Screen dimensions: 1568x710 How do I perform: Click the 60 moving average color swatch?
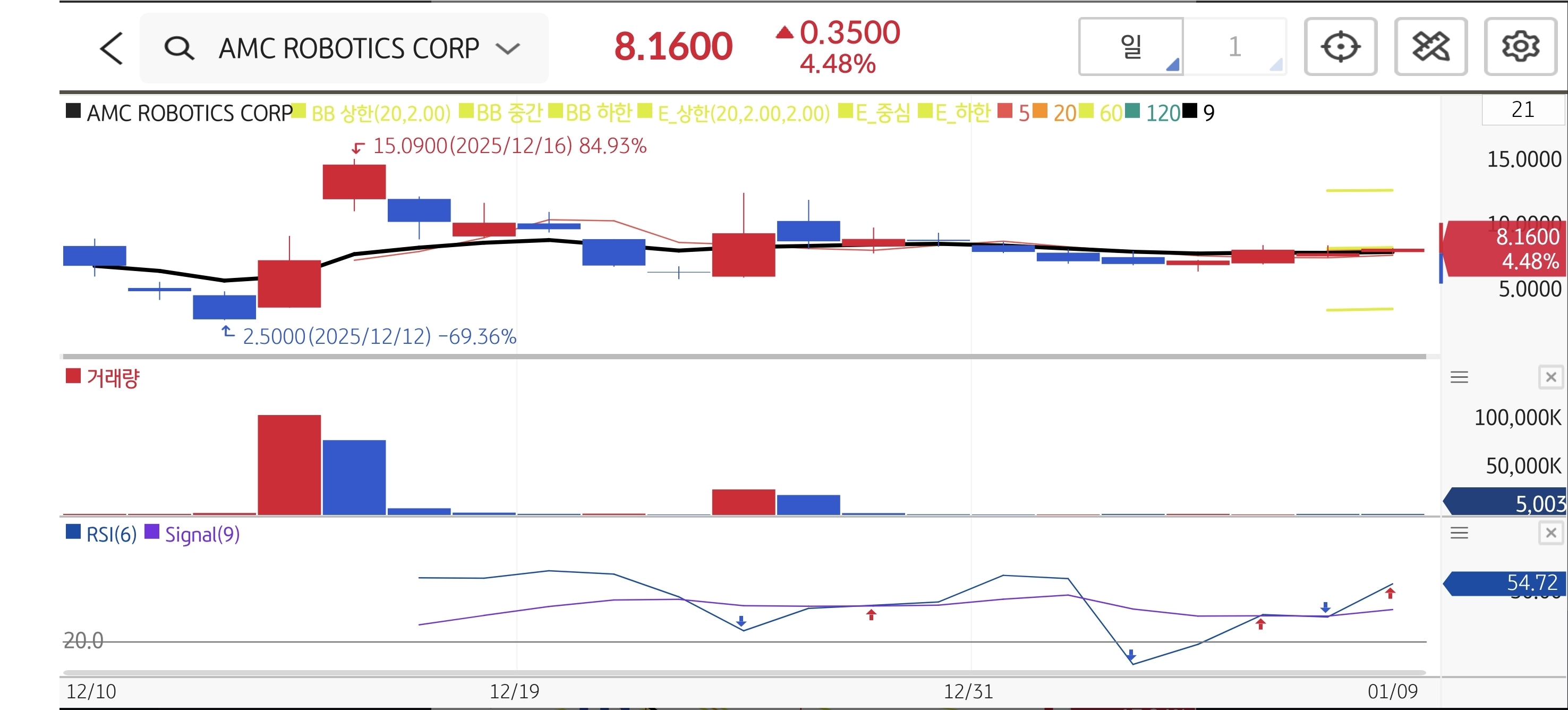1086,112
